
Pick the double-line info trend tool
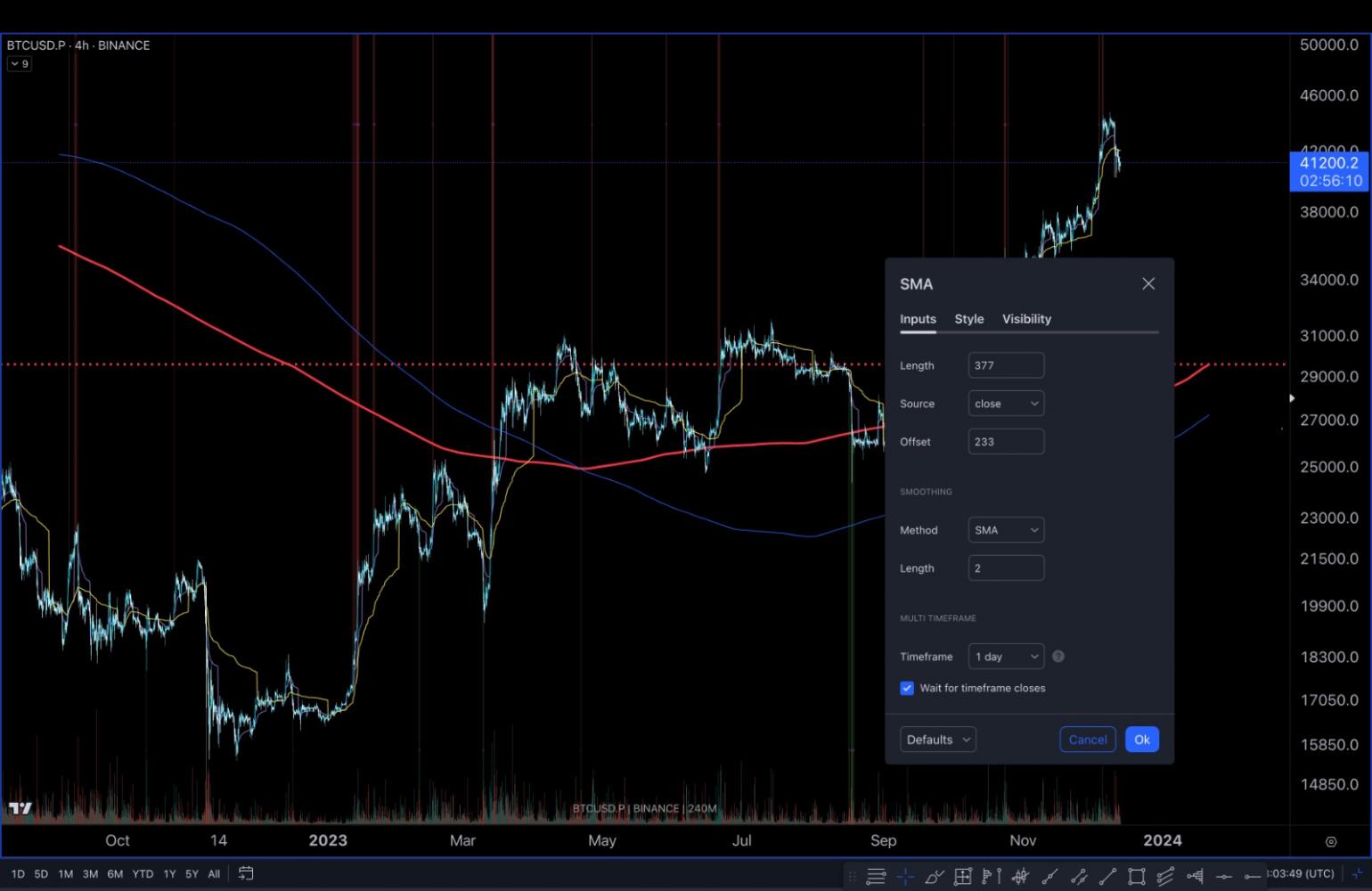point(1079,876)
